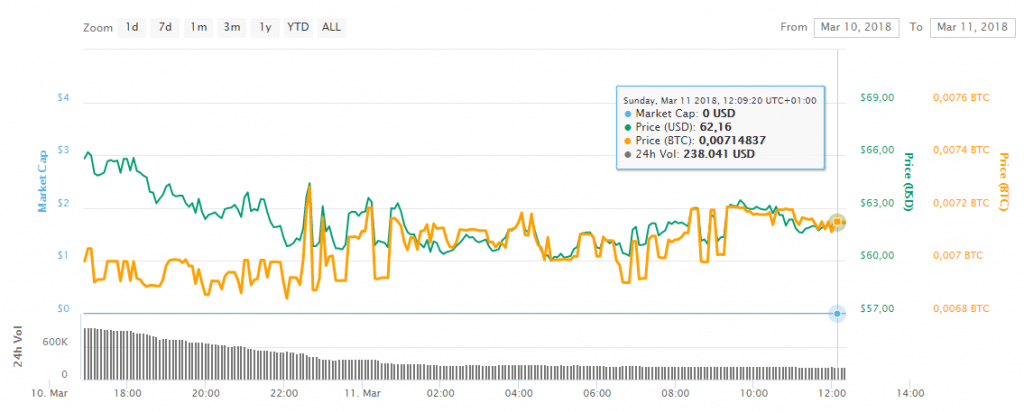Click the $0 Market Cap label

(x=64, y=308)
